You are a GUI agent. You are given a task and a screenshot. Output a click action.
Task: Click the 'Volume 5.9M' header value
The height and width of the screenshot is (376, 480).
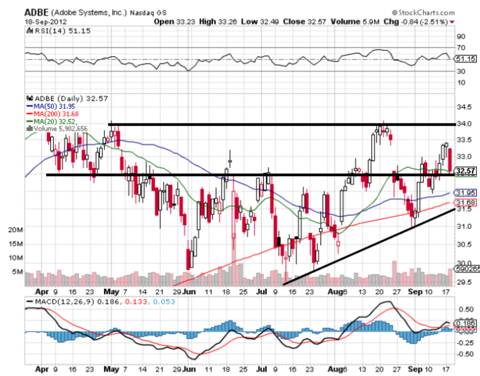(355, 22)
